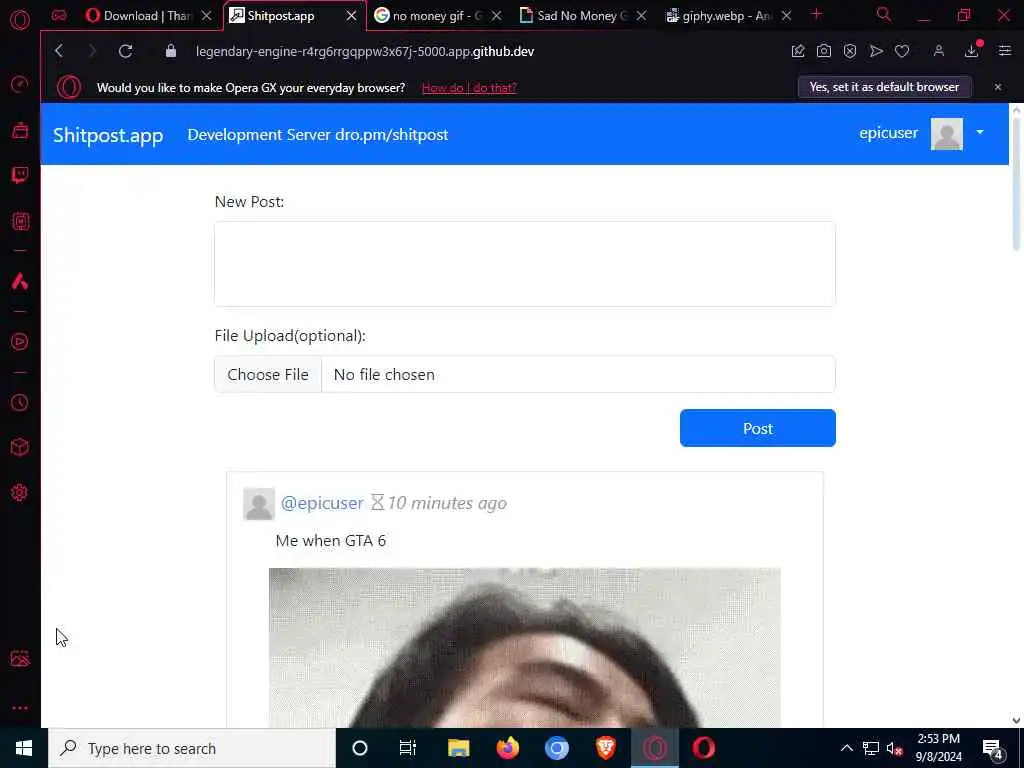Open ad blocker shield icon
The width and height of the screenshot is (1024, 768).
click(x=850, y=51)
